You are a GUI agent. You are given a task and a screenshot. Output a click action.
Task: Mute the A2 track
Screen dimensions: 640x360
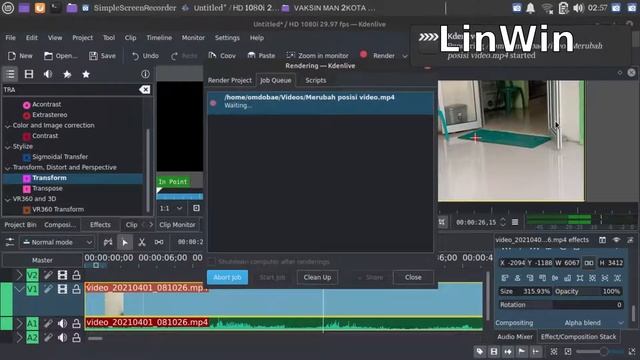click(x=62, y=338)
